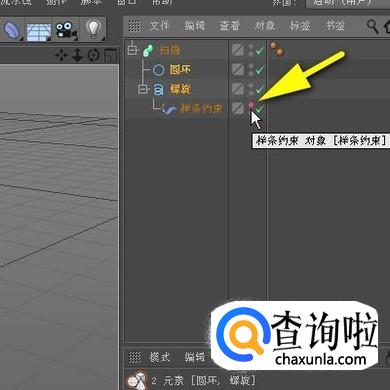Image resolution: width=390 pixels, height=390 pixels.
Task: Open the 文件 menu in object manager
Action: [159, 26]
